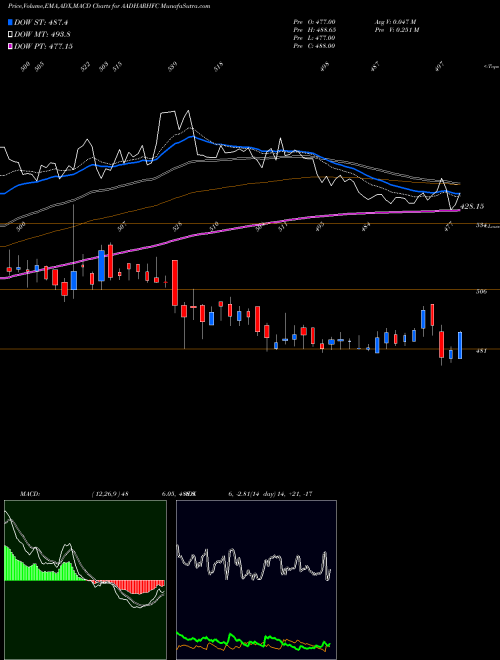This screenshot has width=500, height=660.
Task: Click the last blue candlestick on the chart
Action: point(460,345)
